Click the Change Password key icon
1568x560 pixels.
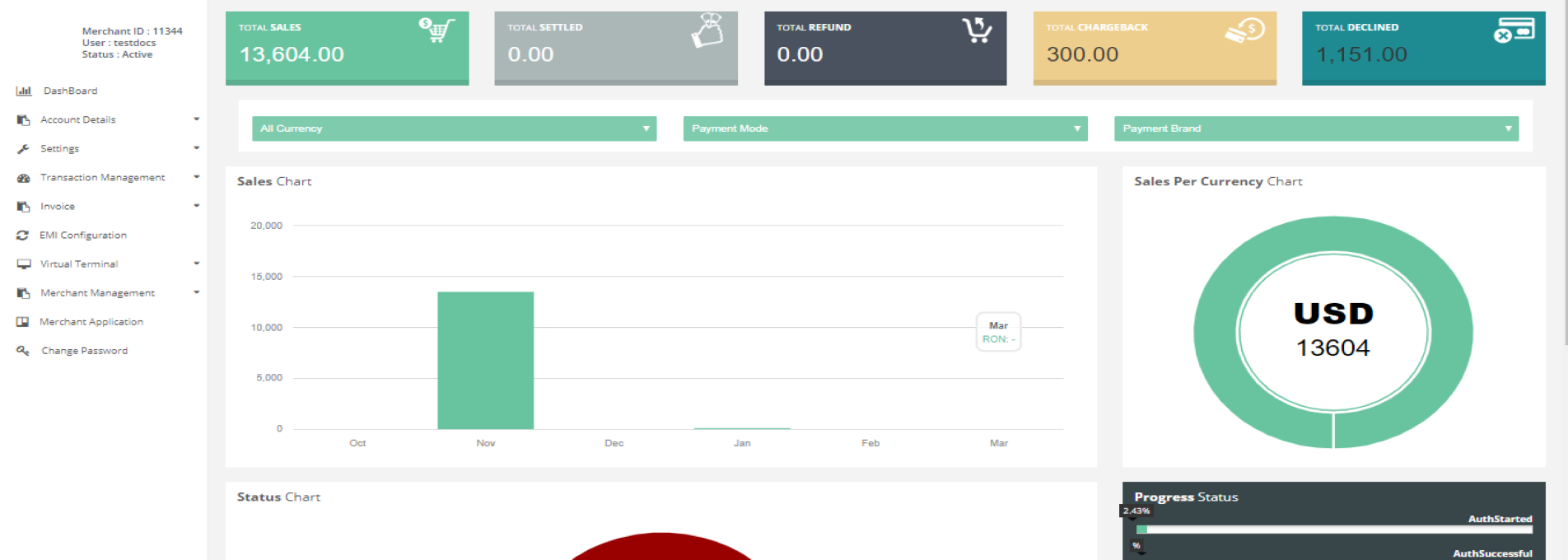(23, 351)
